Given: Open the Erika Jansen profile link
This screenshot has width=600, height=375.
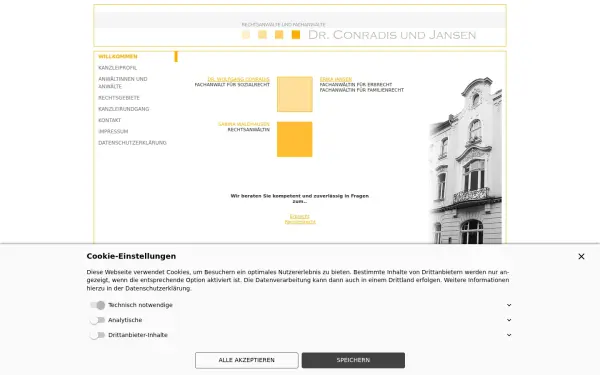Looking at the screenshot, I should coord(336,79).
